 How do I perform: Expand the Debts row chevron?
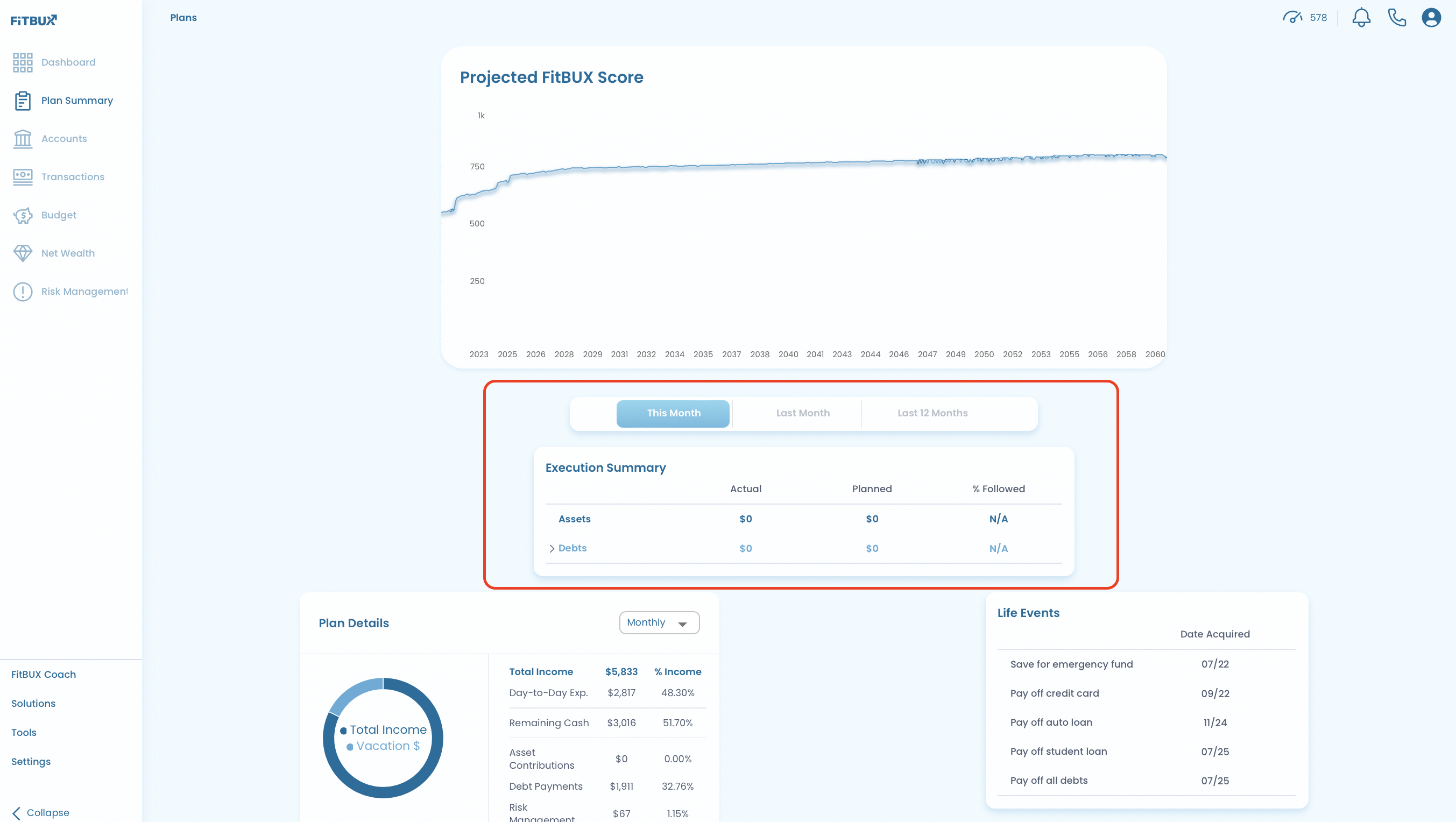(552, 549)
